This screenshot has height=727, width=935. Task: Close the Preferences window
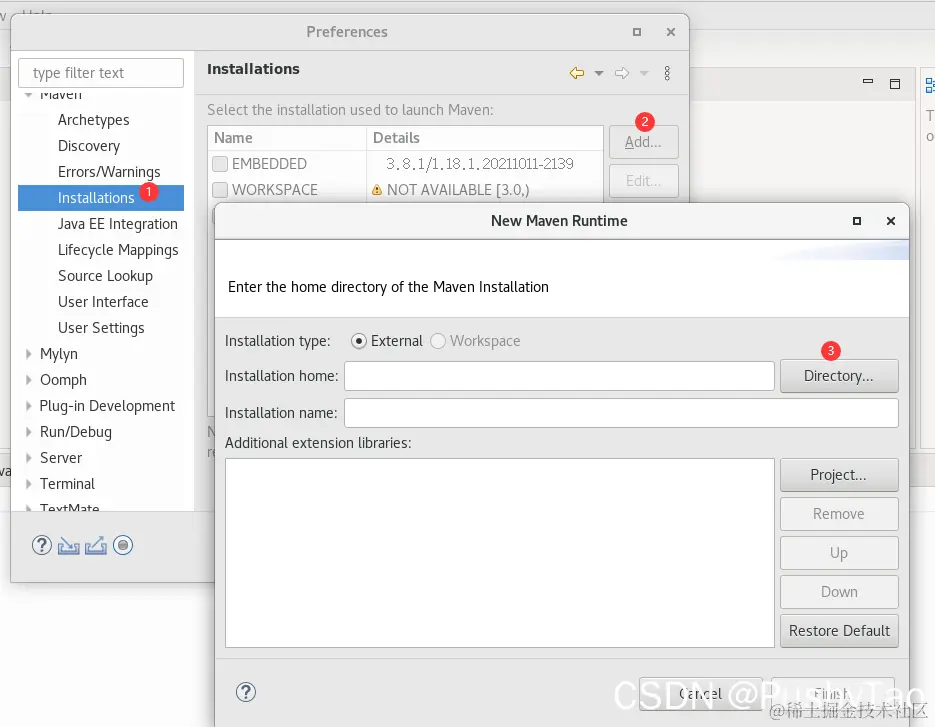click(x=671, y=32)
